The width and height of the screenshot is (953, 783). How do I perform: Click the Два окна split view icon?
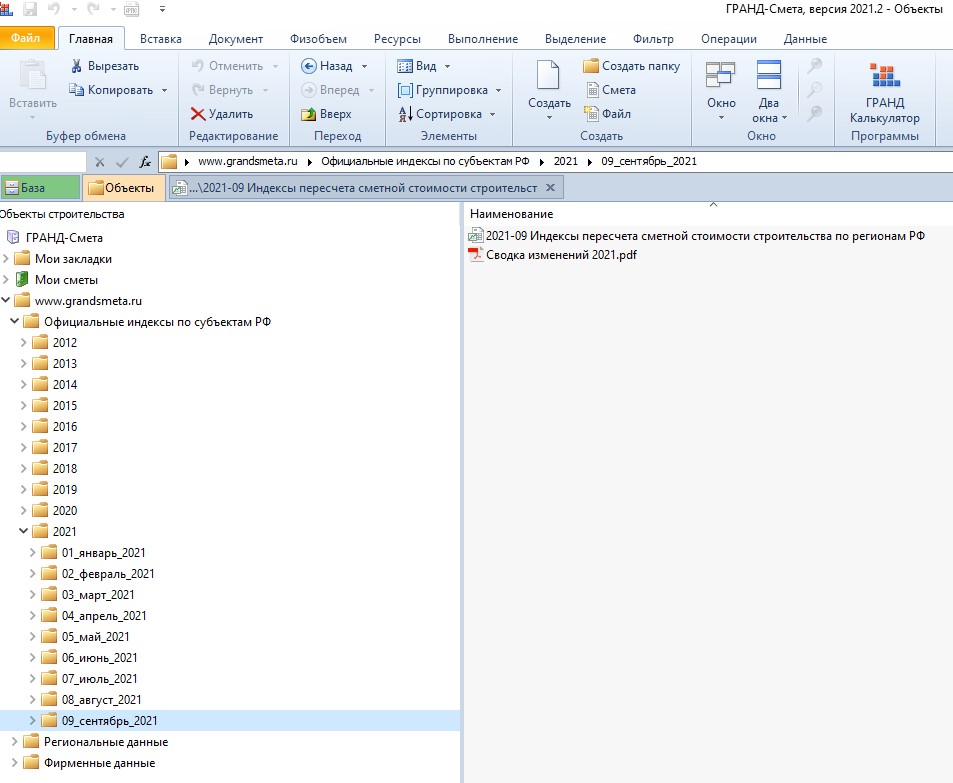pyautogui.click(x=768, y=77)
